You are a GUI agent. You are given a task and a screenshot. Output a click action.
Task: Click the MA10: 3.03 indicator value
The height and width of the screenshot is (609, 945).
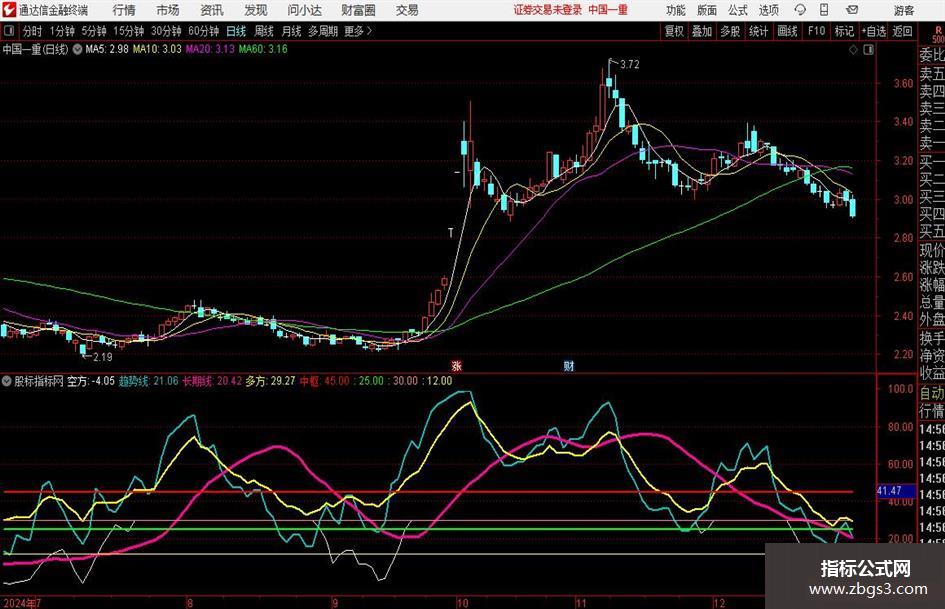[x=157, y=49]
